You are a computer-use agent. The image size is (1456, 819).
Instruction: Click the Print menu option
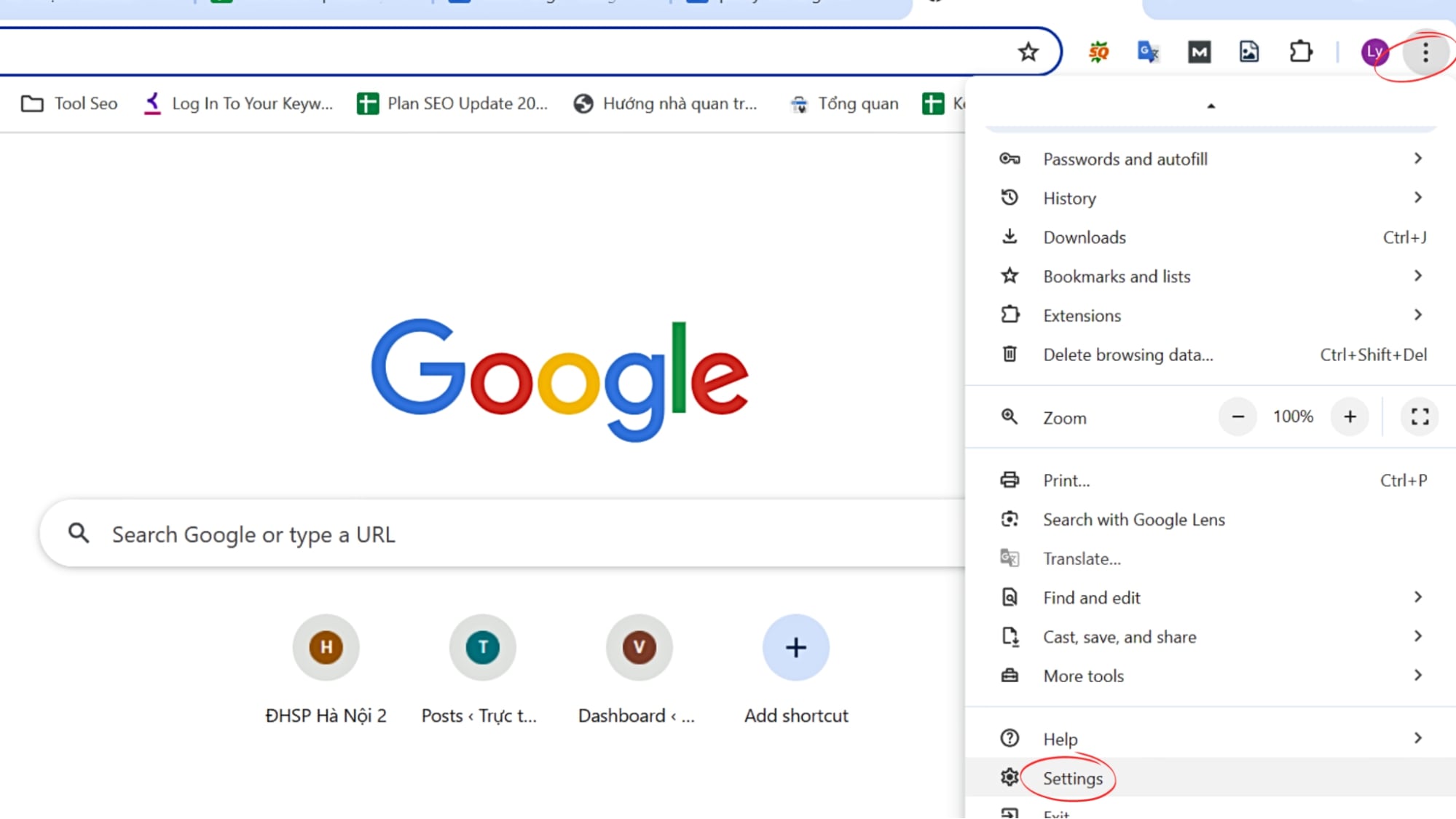[1066, 480]
